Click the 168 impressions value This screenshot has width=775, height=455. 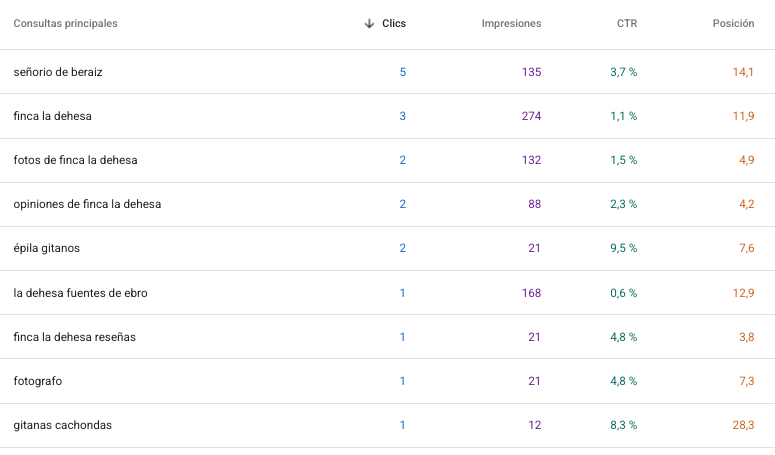pos(531,293)
